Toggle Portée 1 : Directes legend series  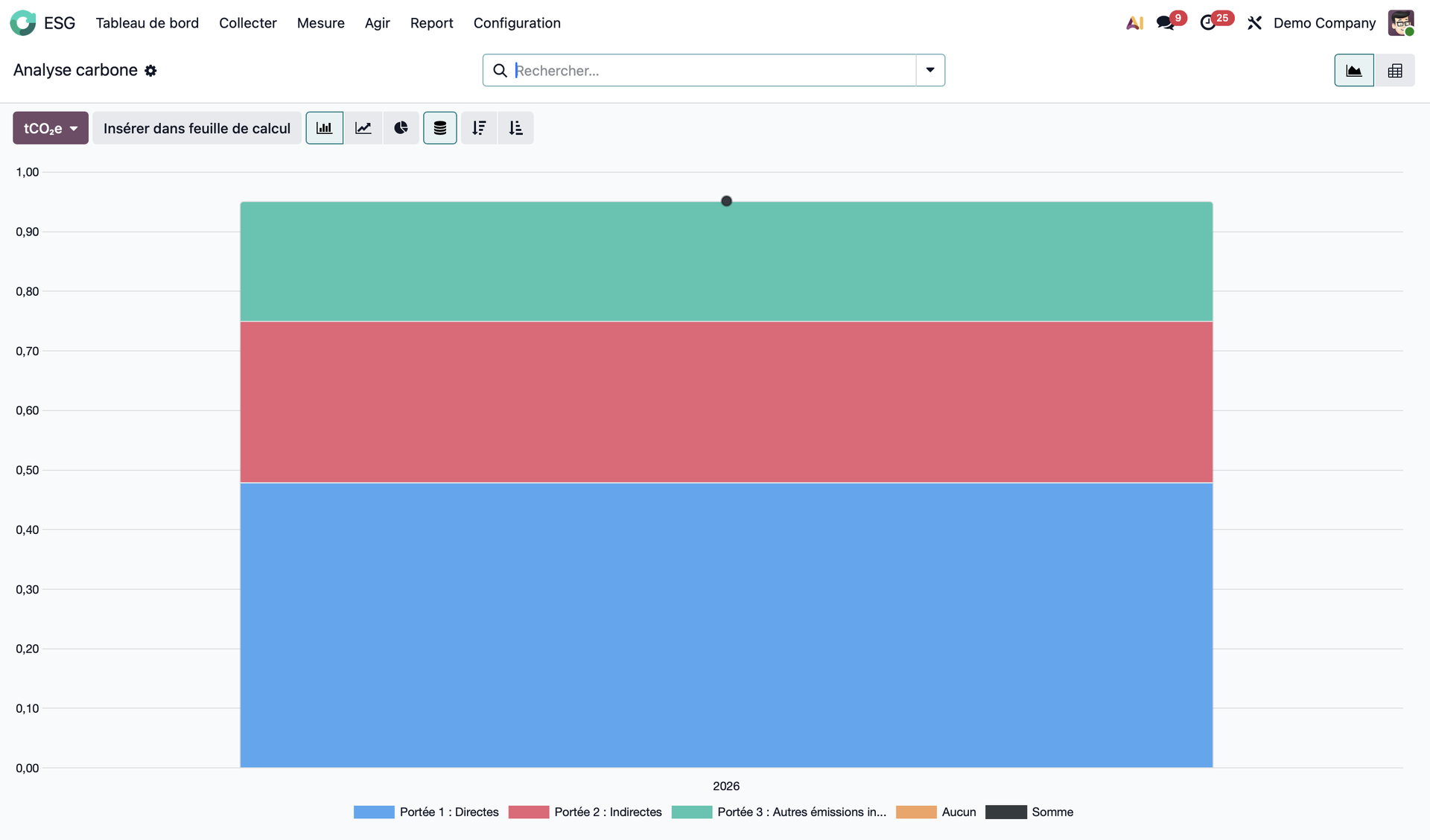click(x=449, y=812)
